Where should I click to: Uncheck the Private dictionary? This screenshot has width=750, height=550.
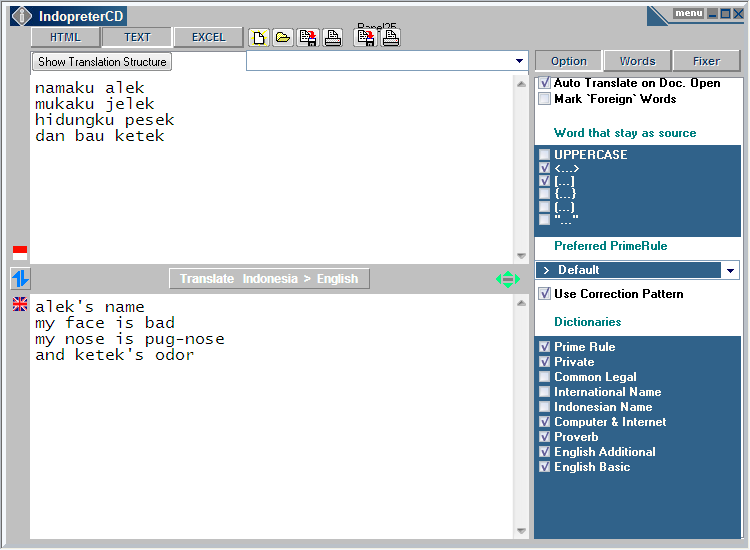click(544, 362)
